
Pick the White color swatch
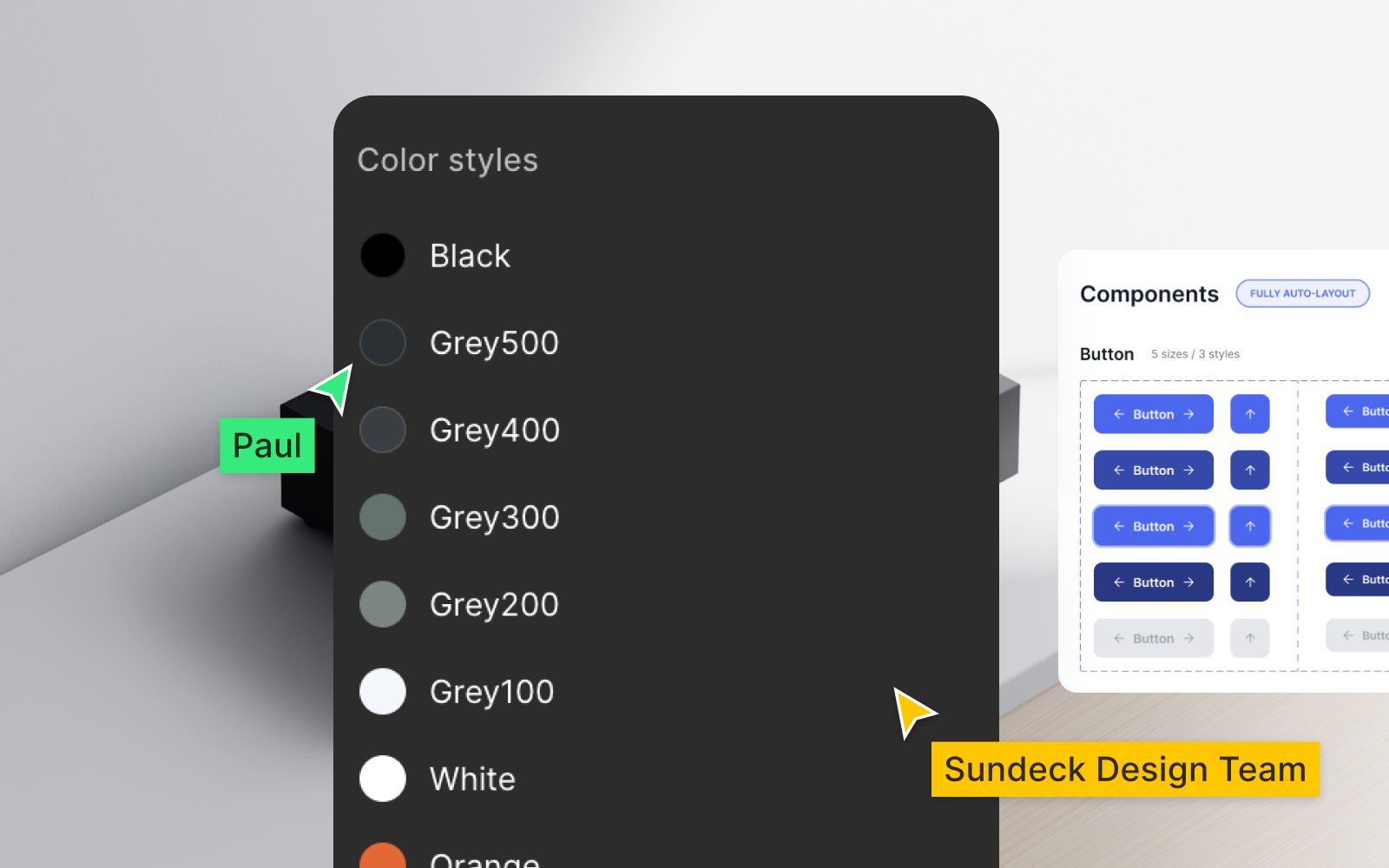pos(383,779)
